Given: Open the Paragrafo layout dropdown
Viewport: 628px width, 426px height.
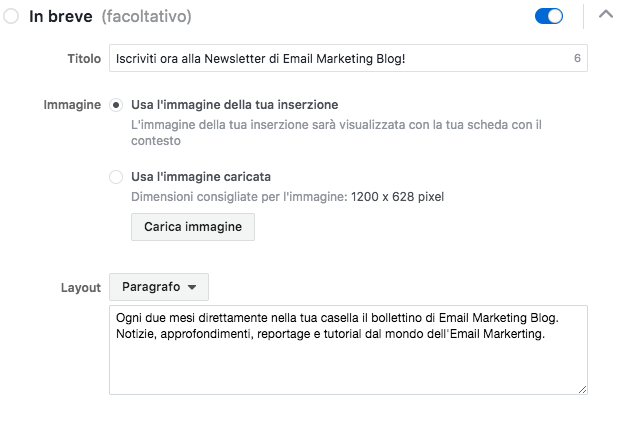Looking at the screenshot, I should [159, 287].
